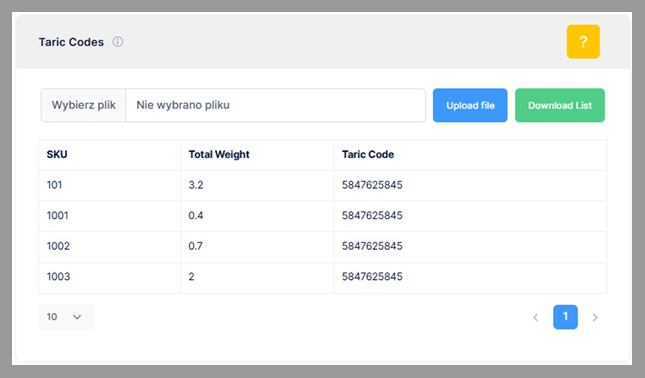
Task: Click the Nie wybrano pliku file field
Action: (276, 105)
